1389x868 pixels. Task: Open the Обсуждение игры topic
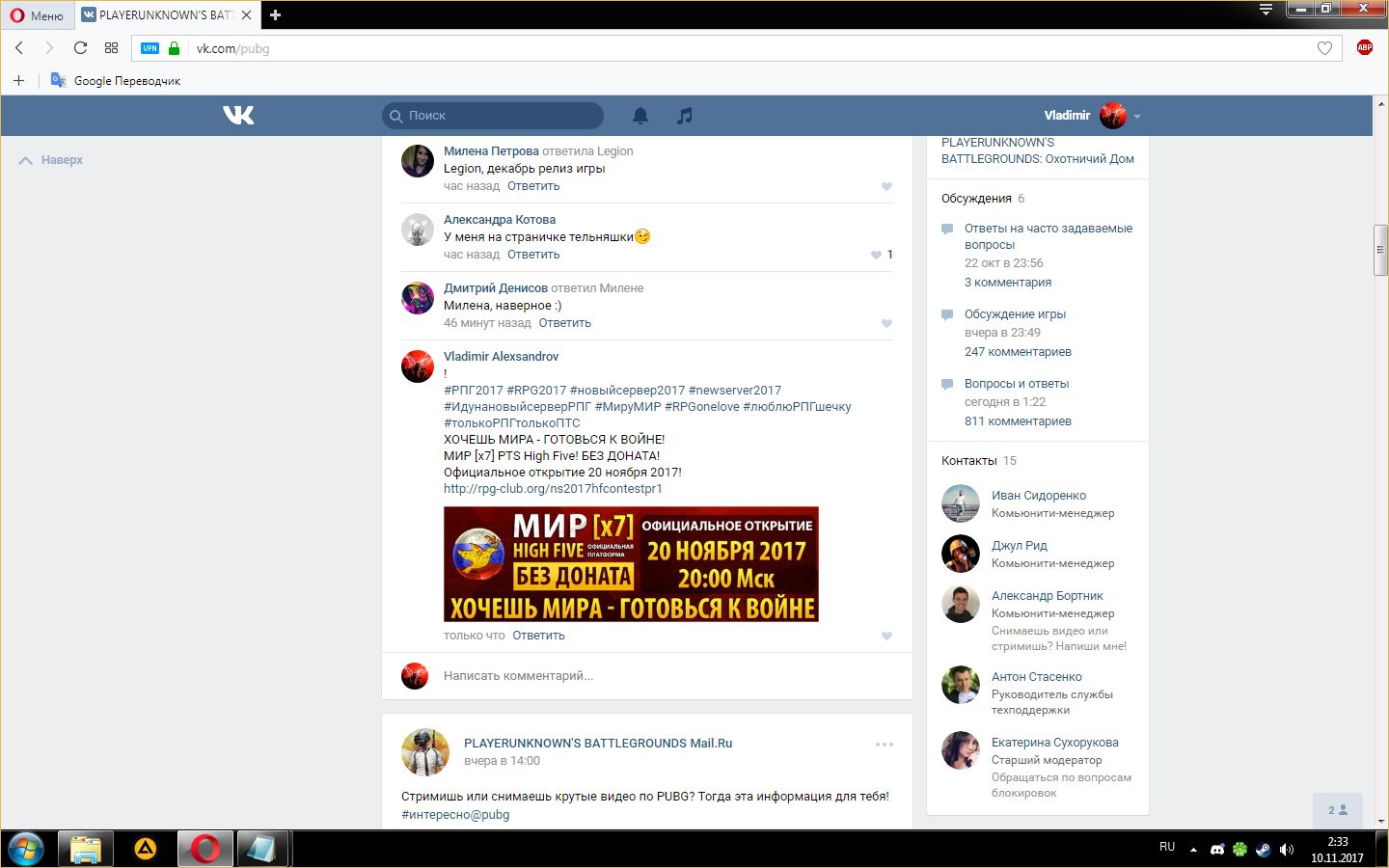tap(1015, 314)
